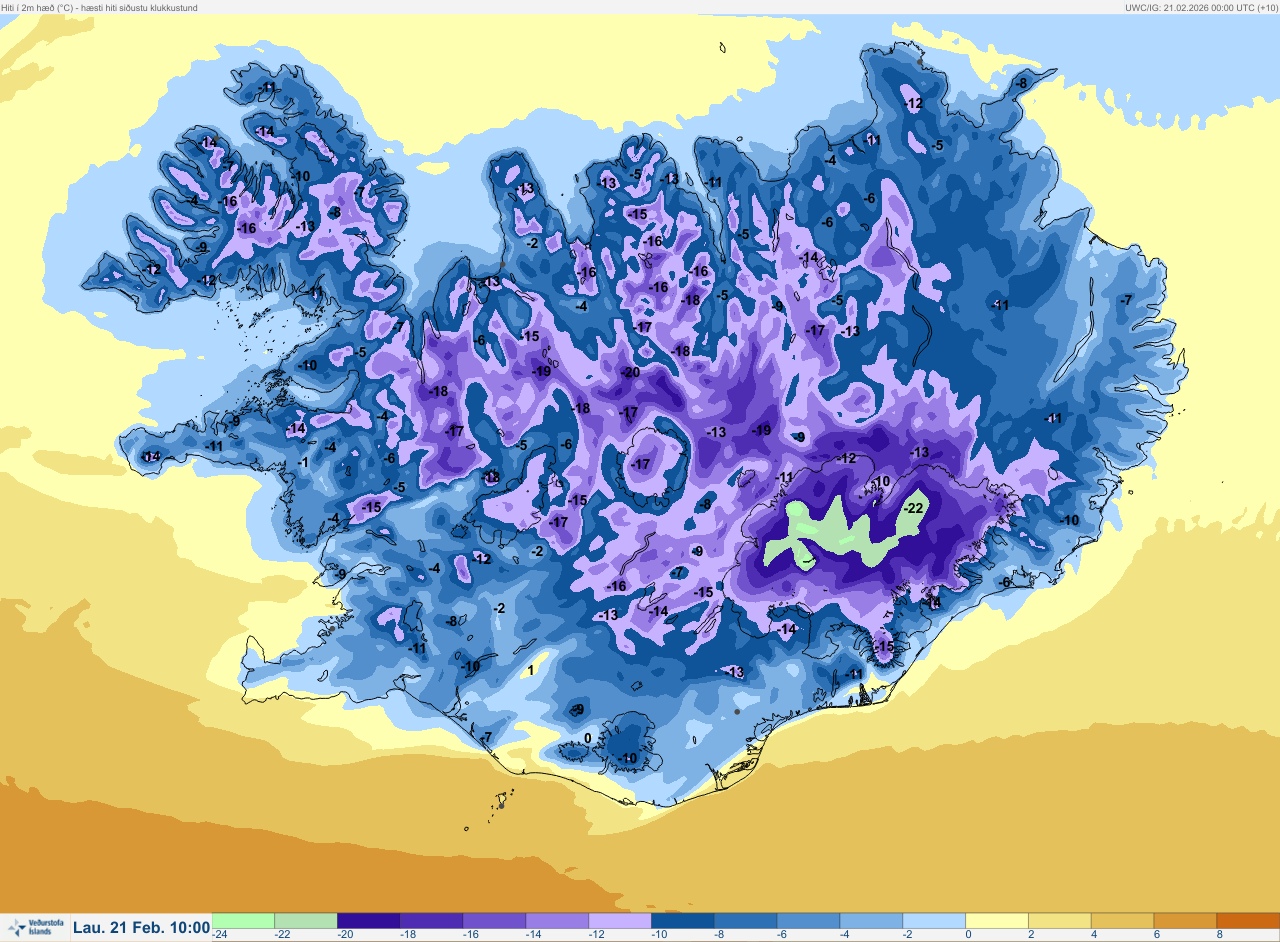Select the light lilac -12 legend swatch
This screenshot has height=942, width=1280.
pos(620,920)
